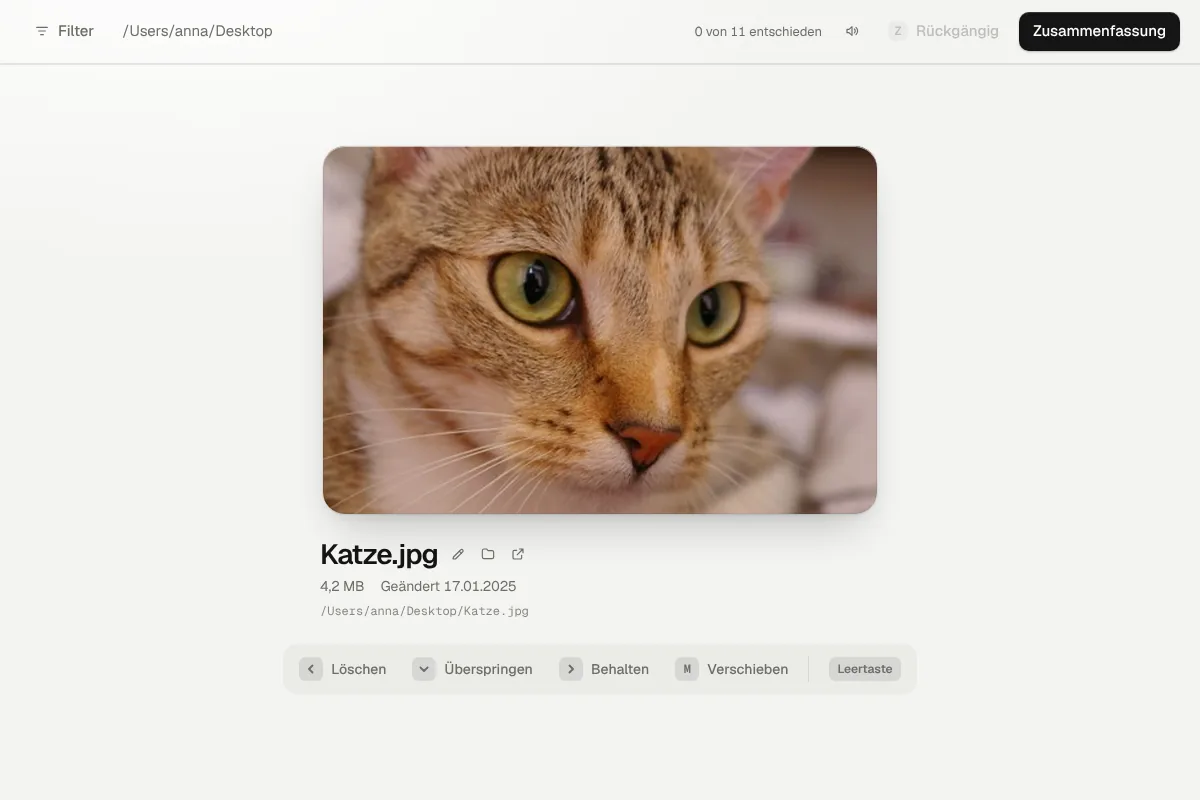The width and height of the screenshot is (1200, 800).
Task: Click the Z keycap beside Rückgängig
Action: 898,31
